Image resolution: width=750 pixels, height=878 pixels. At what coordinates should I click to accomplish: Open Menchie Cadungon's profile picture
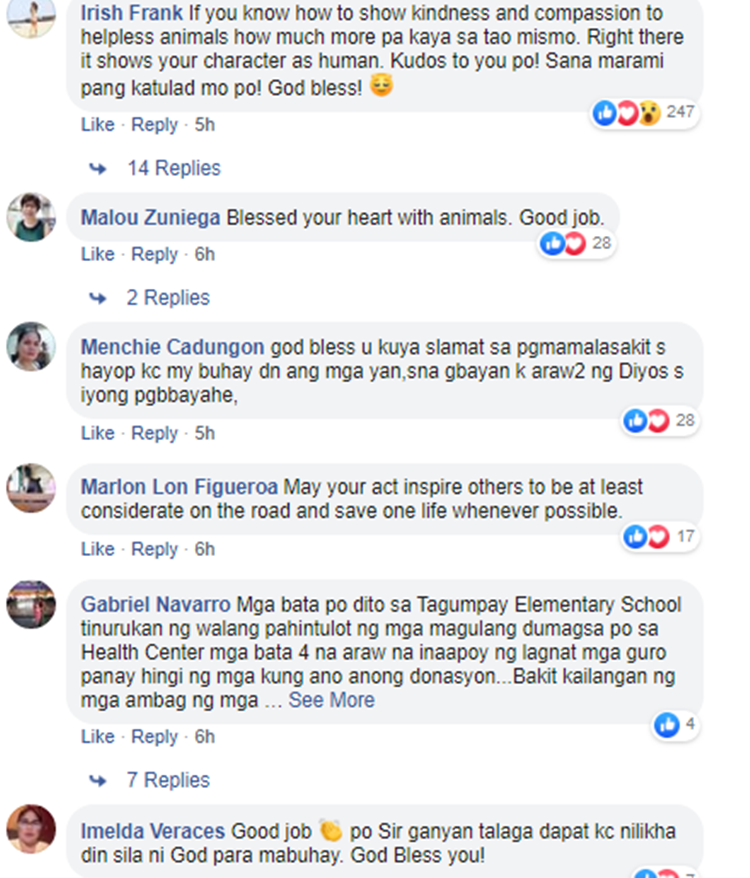click(x=31, y=347)
